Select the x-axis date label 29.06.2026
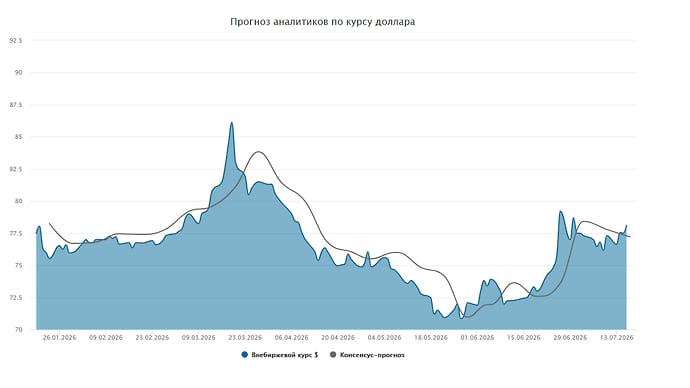 coord(570,337)
